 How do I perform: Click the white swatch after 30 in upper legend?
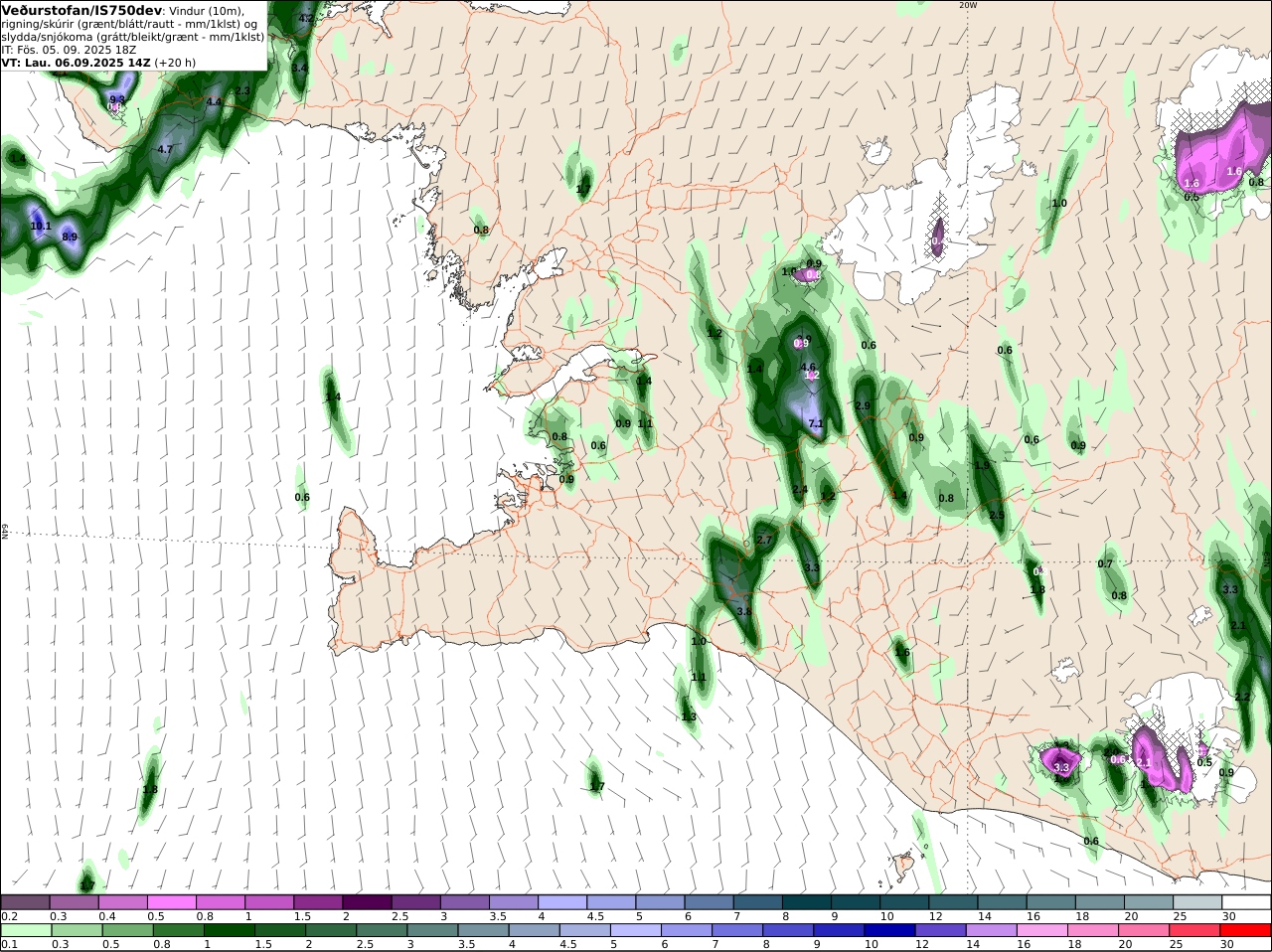click(x=1246, y=902)
